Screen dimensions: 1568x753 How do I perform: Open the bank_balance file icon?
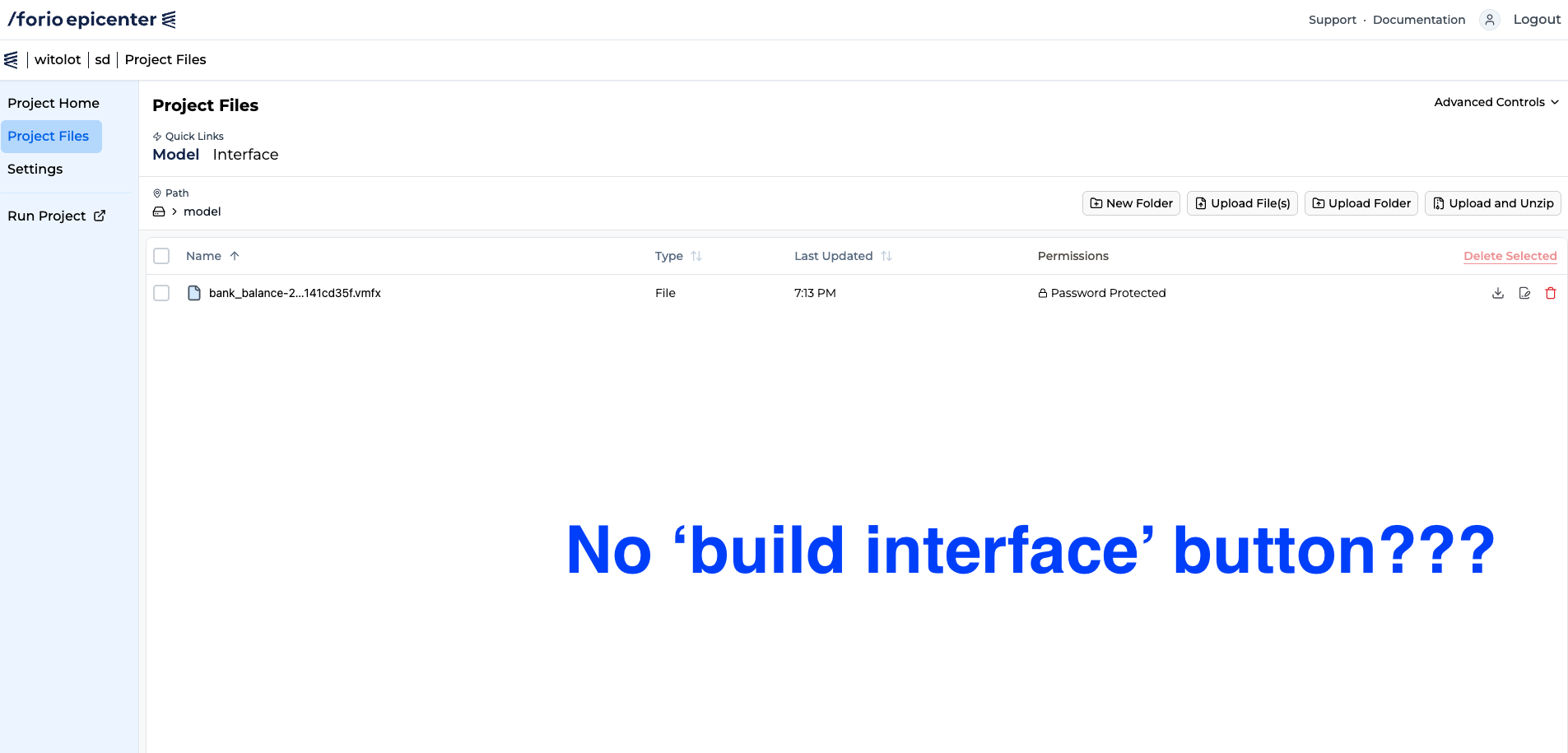[194, 293]
